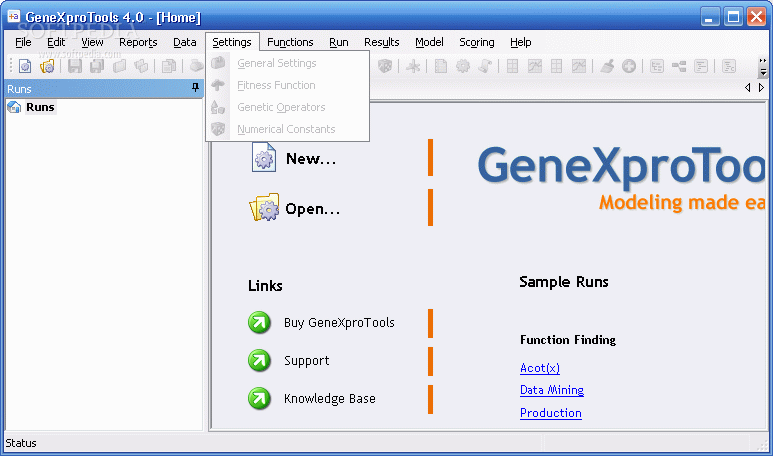This screenshot has width=773, height=456.
Task: Open the Reports menu
Action: (138, 42)
